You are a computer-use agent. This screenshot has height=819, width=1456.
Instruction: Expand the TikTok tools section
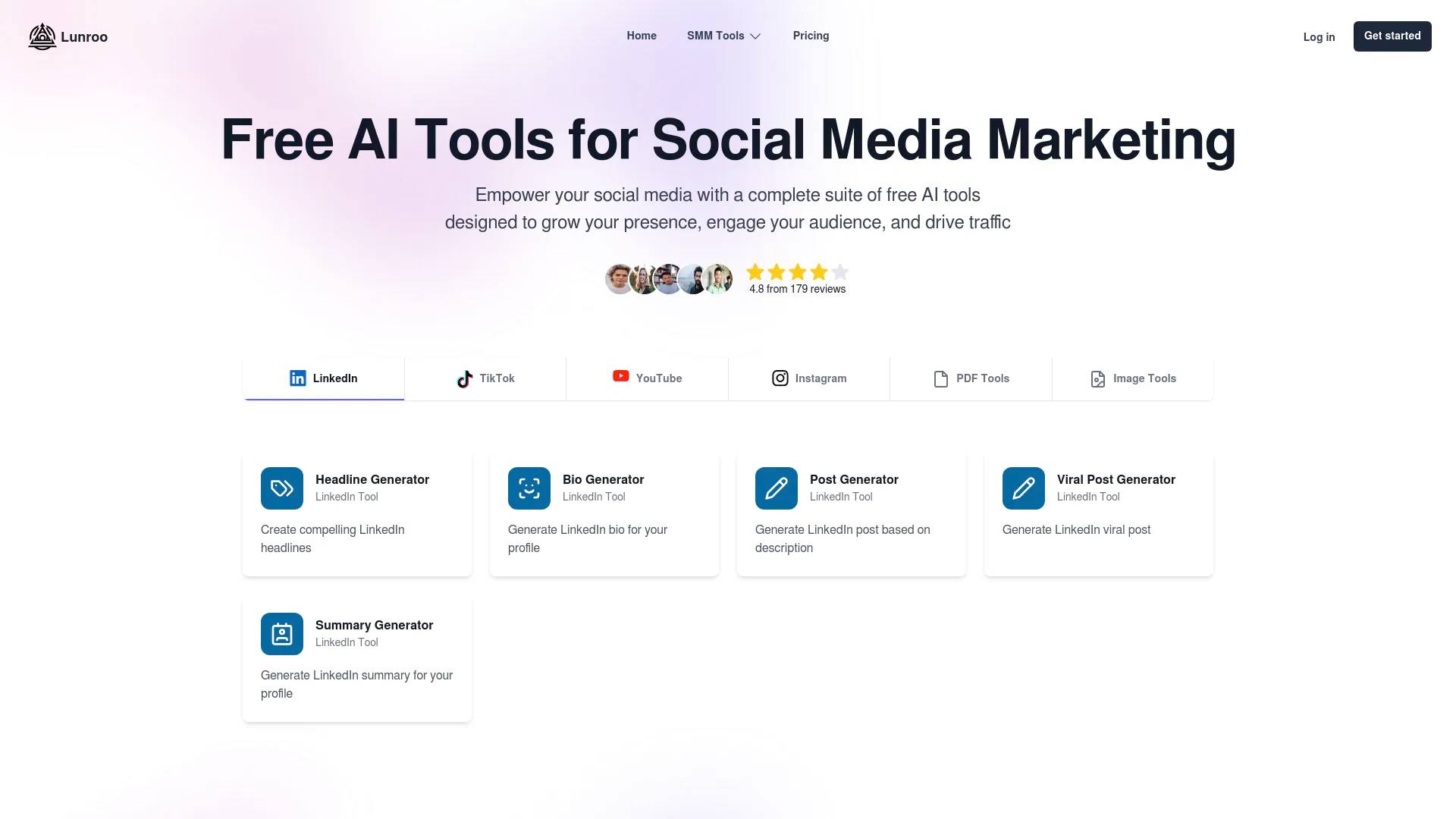(485, 378)
